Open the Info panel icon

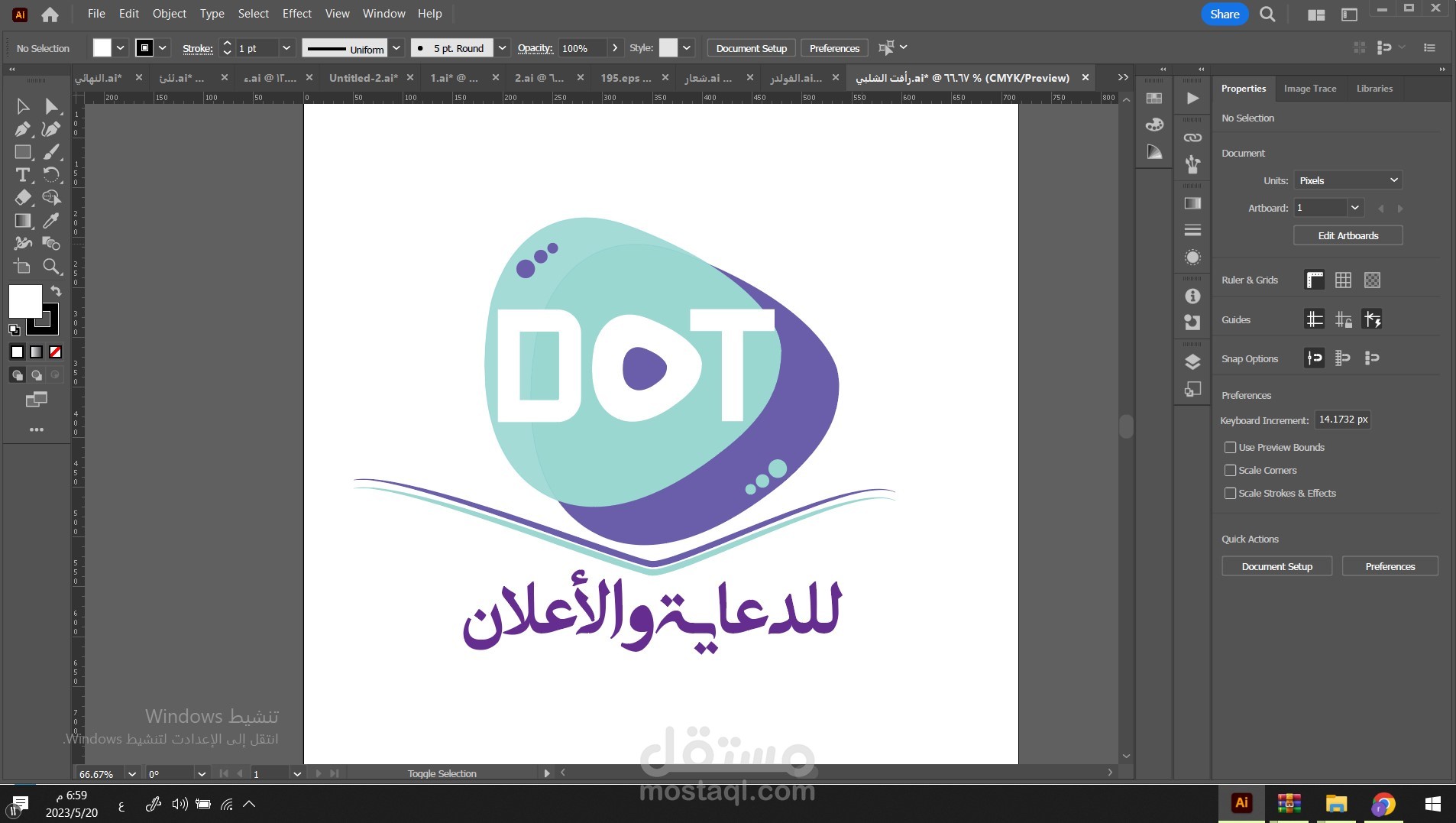pos(1192,296)
